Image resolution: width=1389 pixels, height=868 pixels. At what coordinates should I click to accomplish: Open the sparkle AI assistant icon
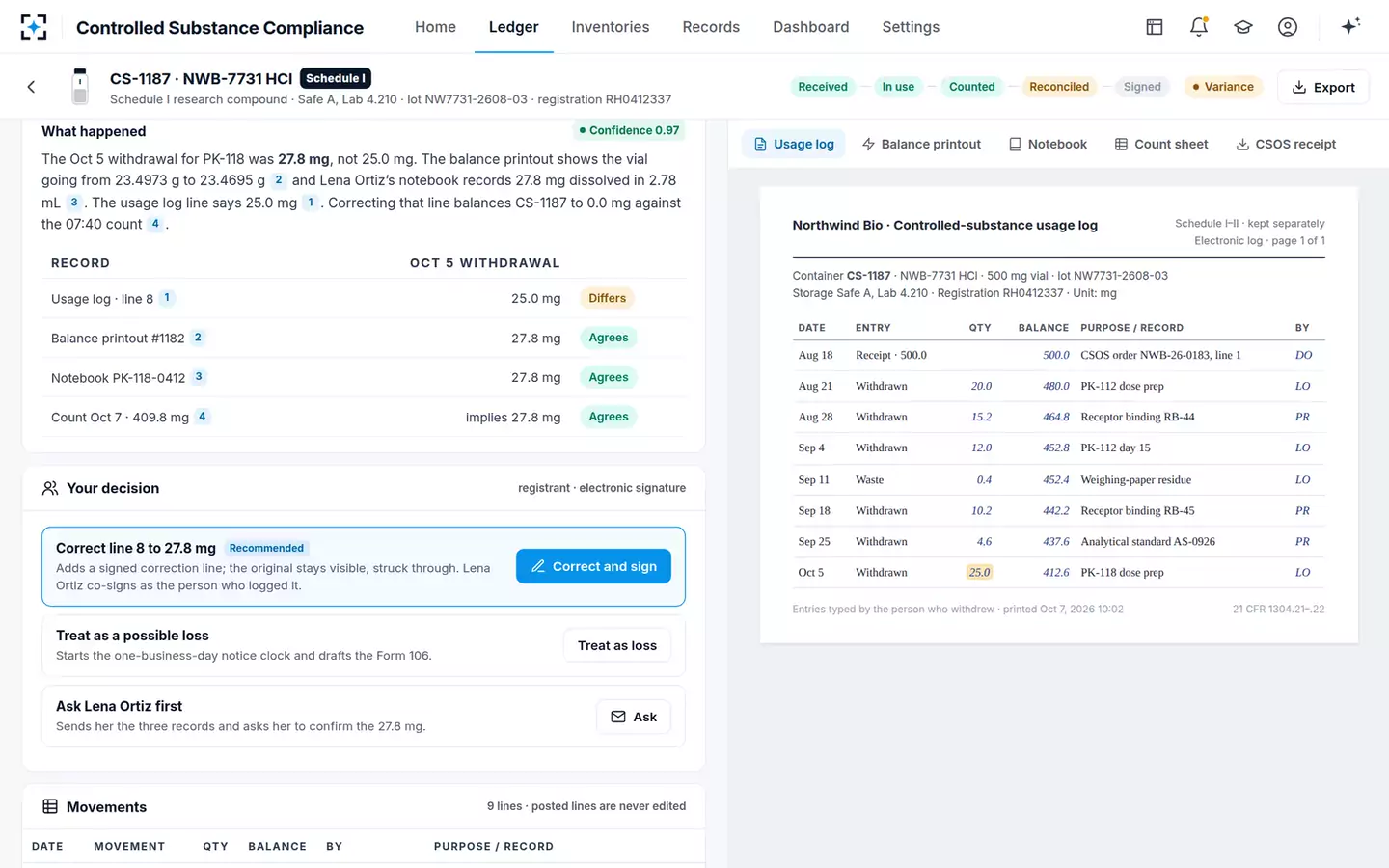point(1350,26)
